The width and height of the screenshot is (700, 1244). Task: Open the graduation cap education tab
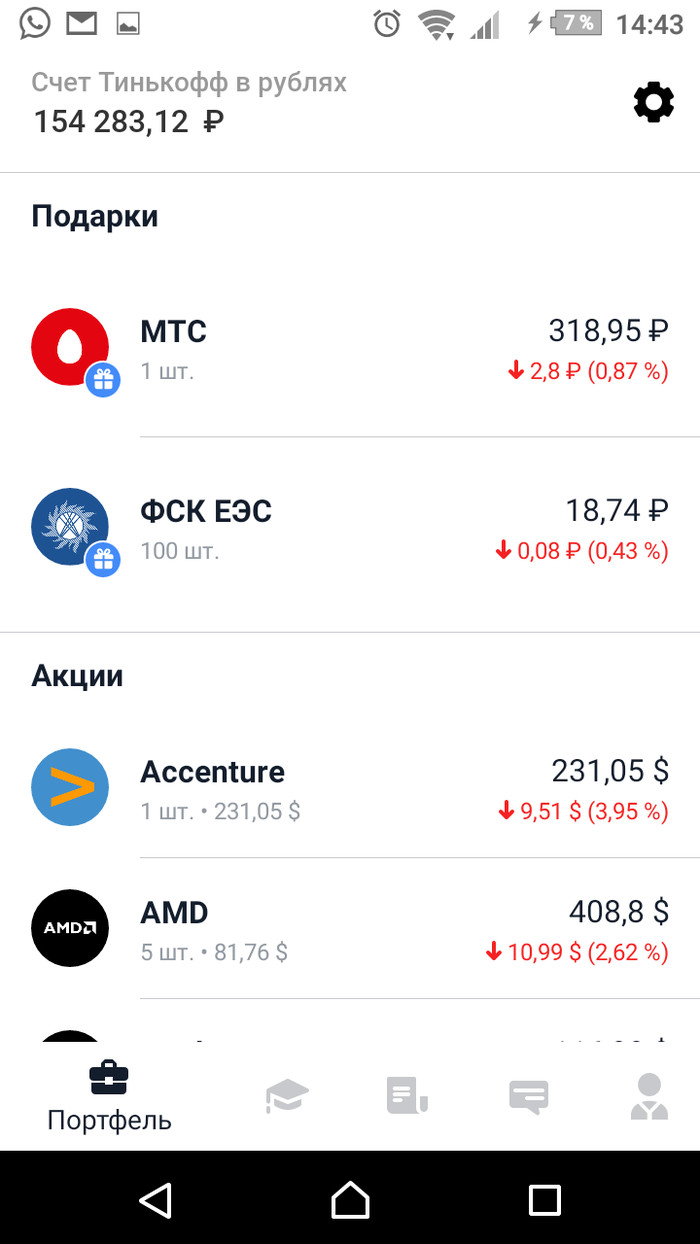coord(287,1096)
